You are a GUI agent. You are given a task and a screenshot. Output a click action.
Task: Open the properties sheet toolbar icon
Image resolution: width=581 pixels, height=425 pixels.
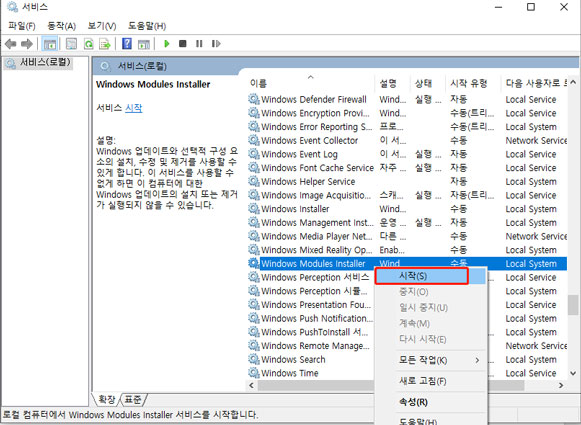tap(71, 44)
